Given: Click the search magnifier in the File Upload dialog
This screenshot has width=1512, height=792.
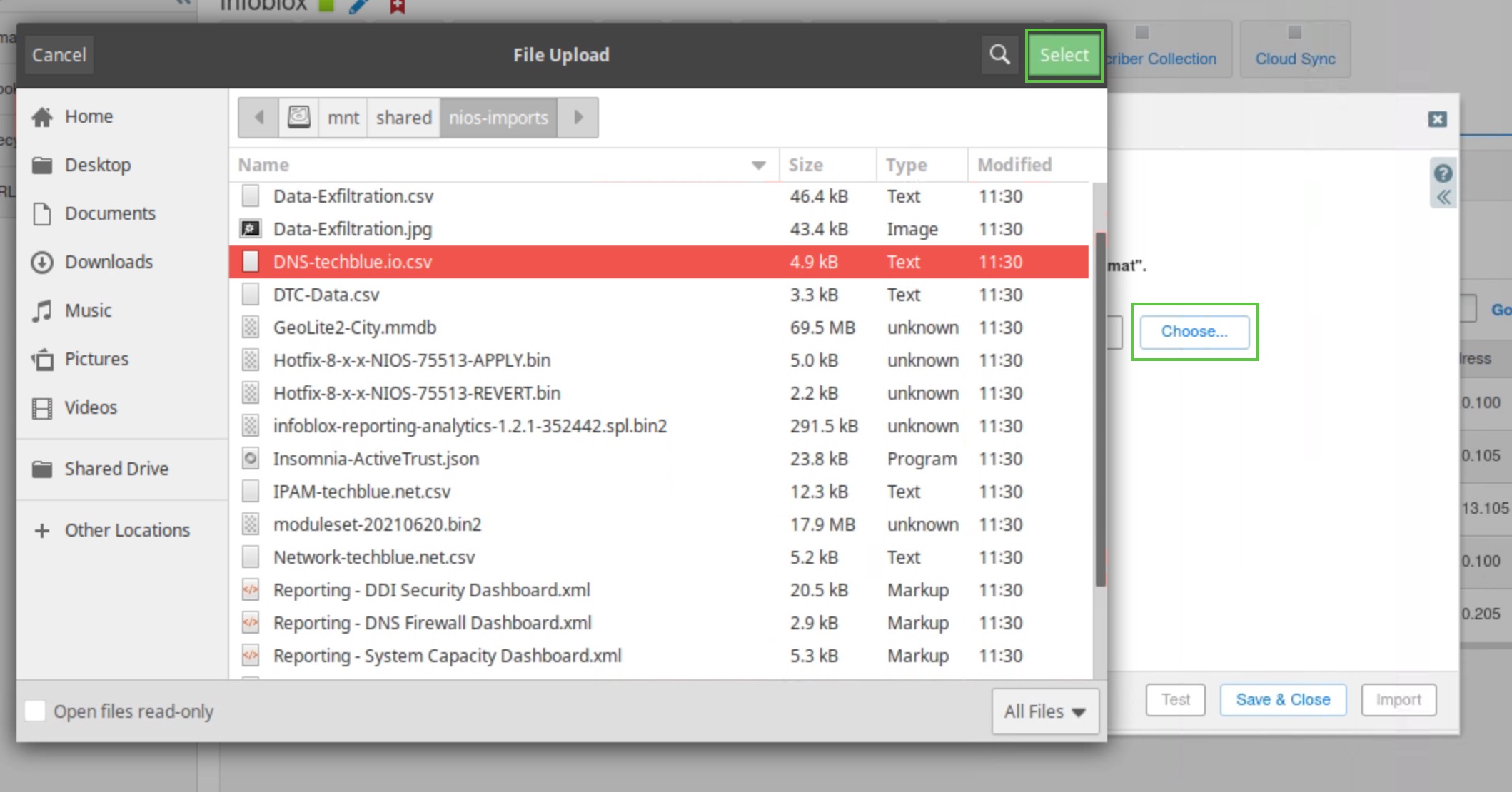Looking at the screenshot, I should (x=999, y=54).
